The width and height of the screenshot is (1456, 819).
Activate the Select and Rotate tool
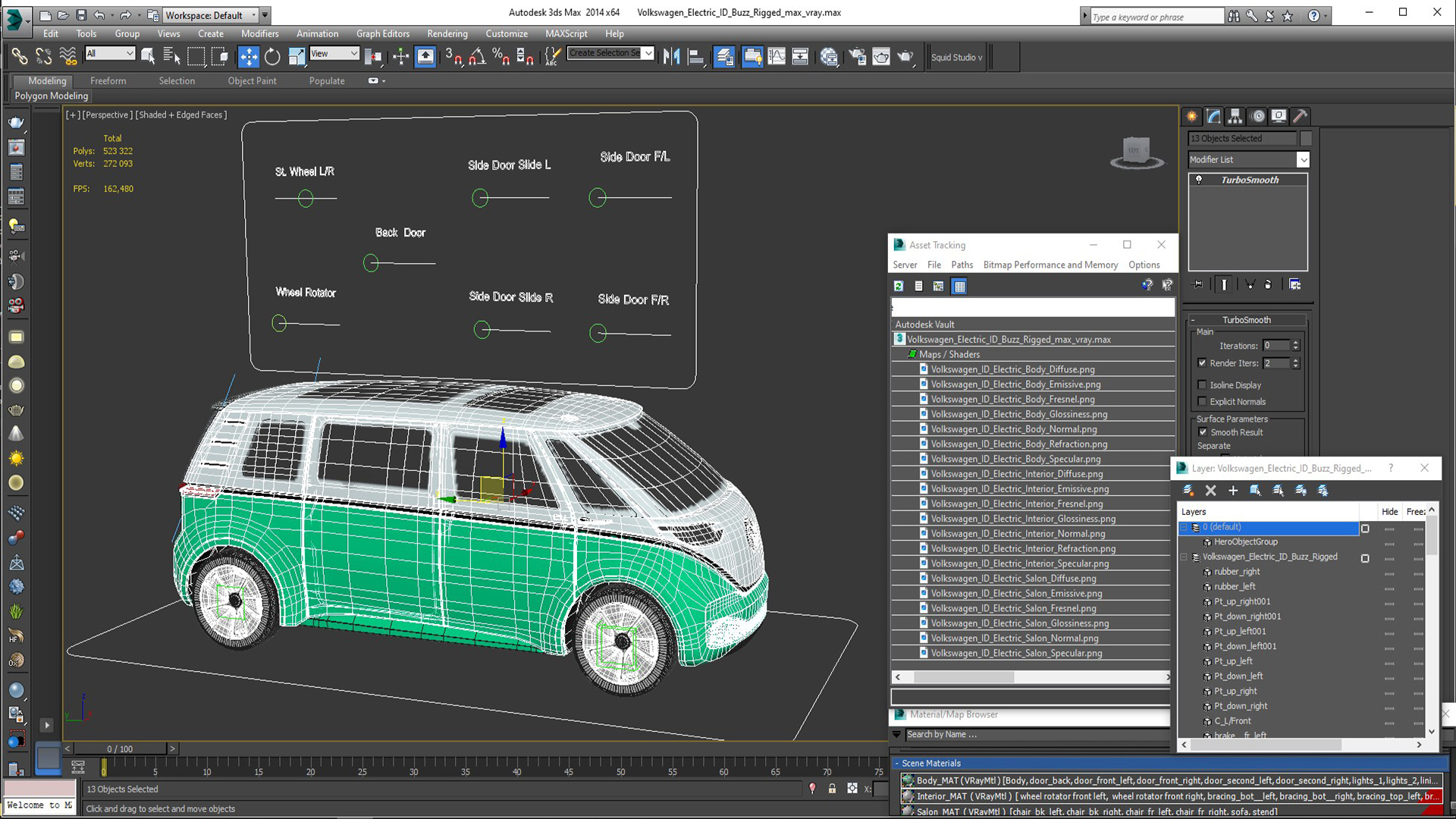pyautogui.click(x=272, y=56)
